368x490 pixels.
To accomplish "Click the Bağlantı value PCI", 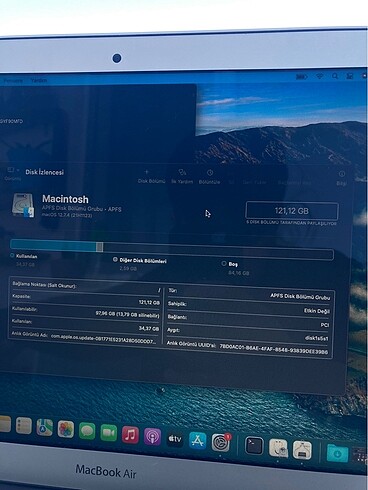I will 325,325.
